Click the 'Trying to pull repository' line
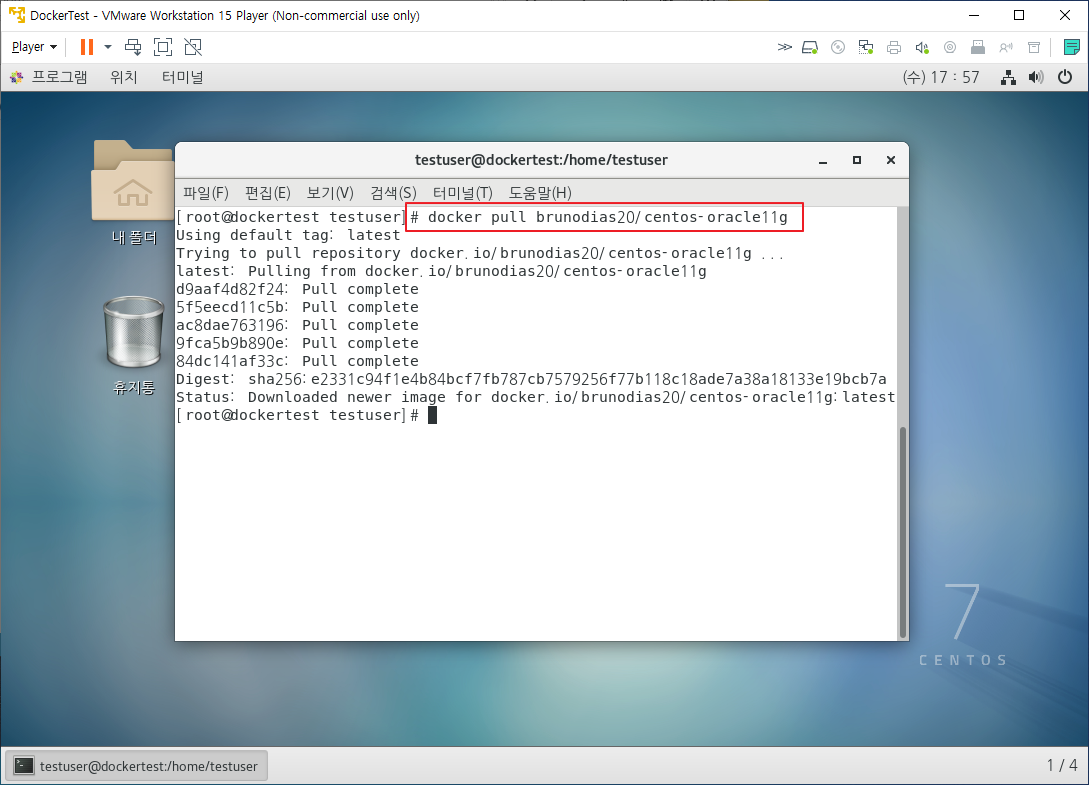This screenshot has width=1089, height=785. point(480,254)
